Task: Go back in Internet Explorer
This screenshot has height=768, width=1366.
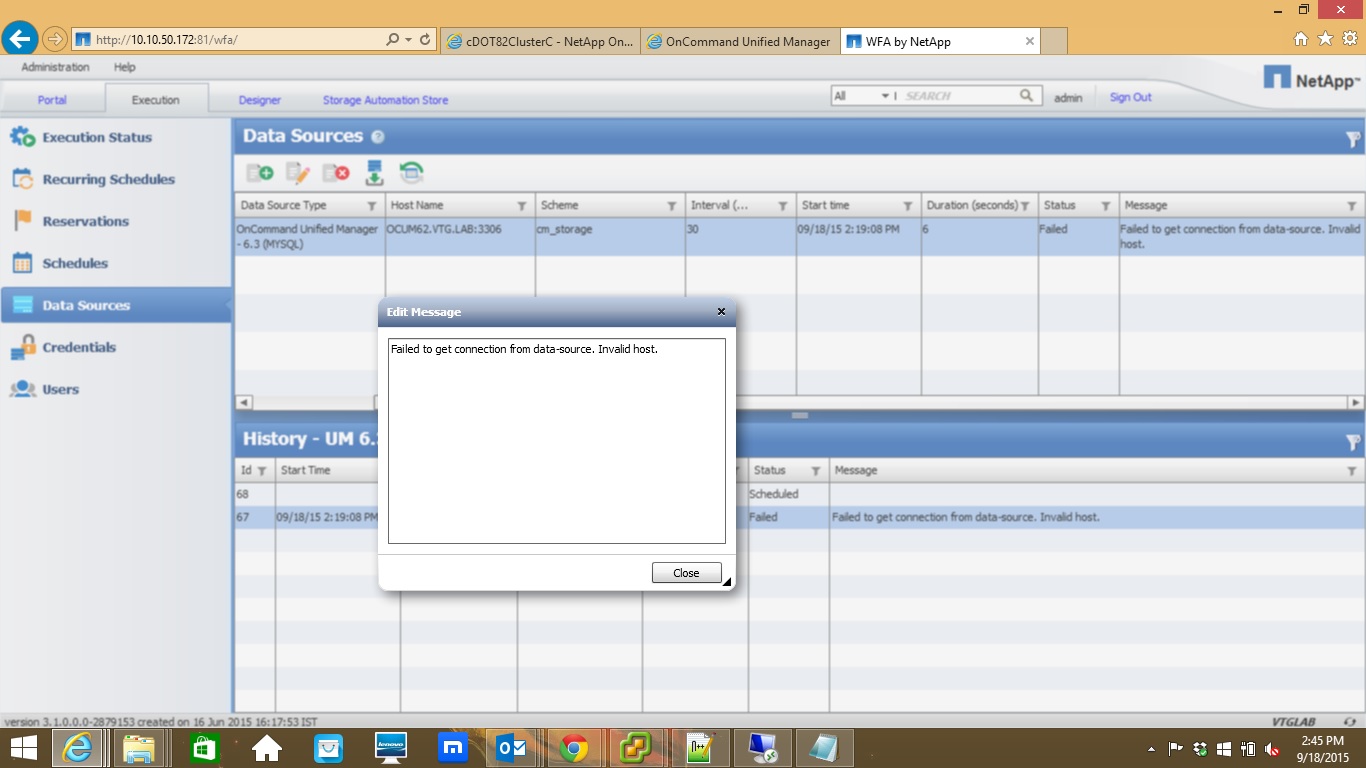Action: [x=20, y=39]
